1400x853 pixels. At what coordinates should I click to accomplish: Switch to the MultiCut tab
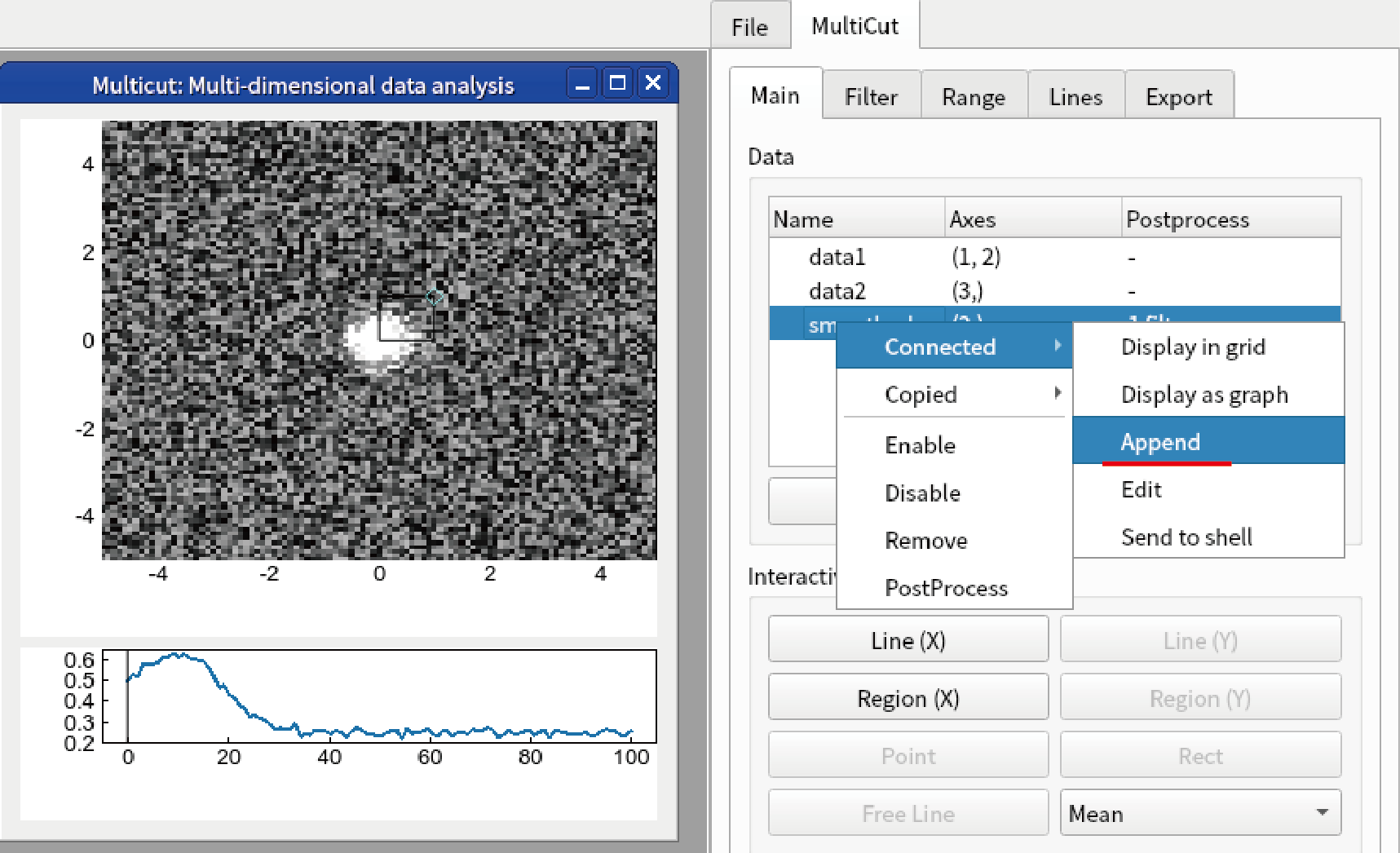[855, 26]
